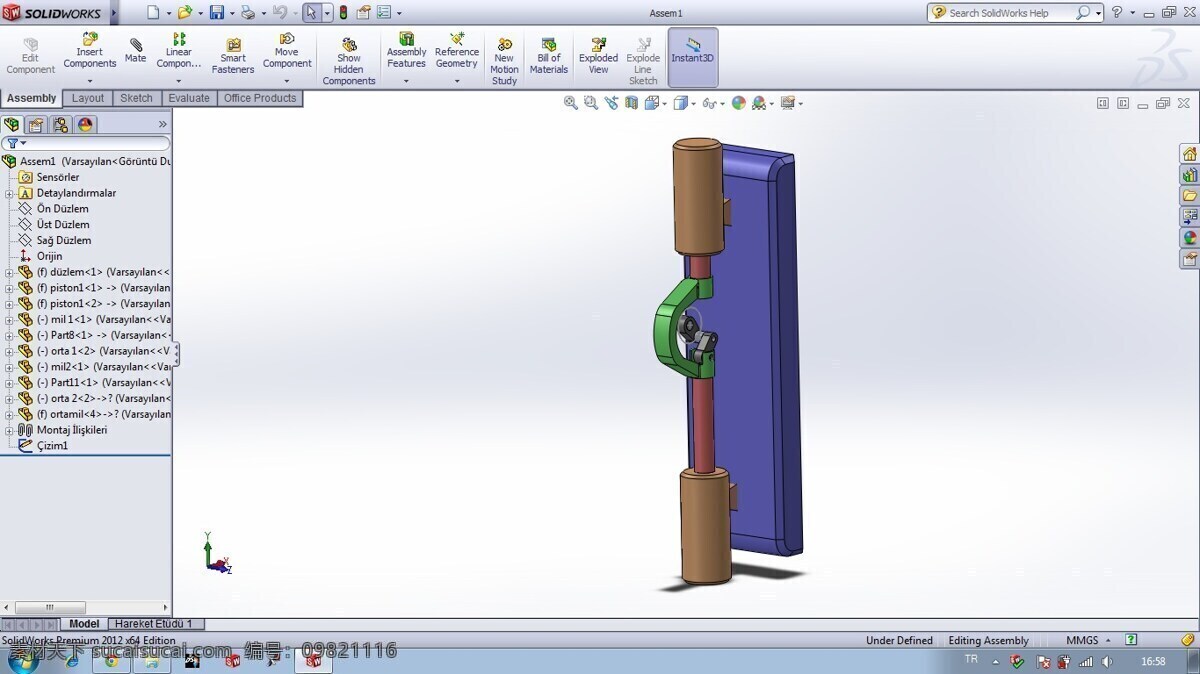Open the Design Library task pane icon
The height and width of the screenshot is (674, 1200).
[x=1189, y=175]
